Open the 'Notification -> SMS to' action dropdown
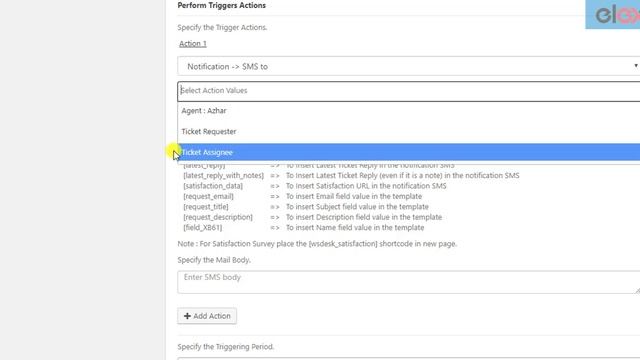 pyautogui.click(x=409, y=66)
